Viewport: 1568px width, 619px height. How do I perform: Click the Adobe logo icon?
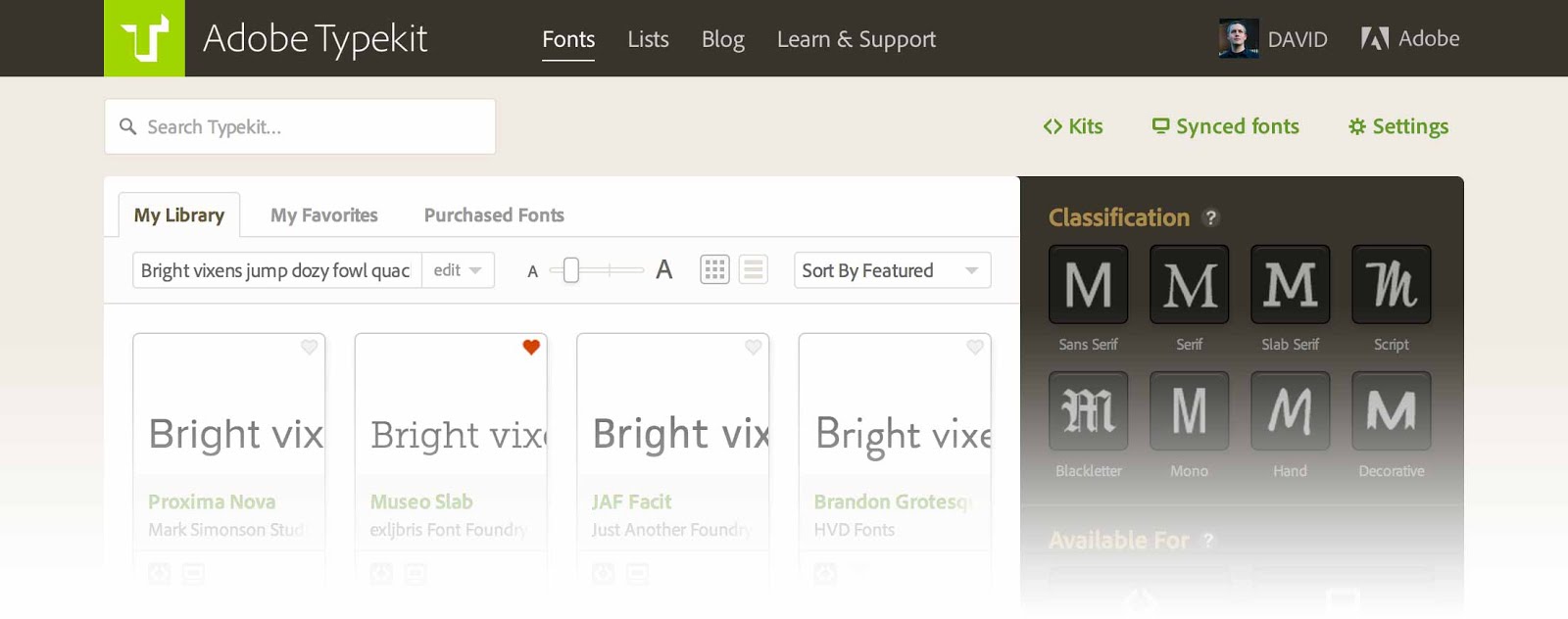click(1374, 38)
